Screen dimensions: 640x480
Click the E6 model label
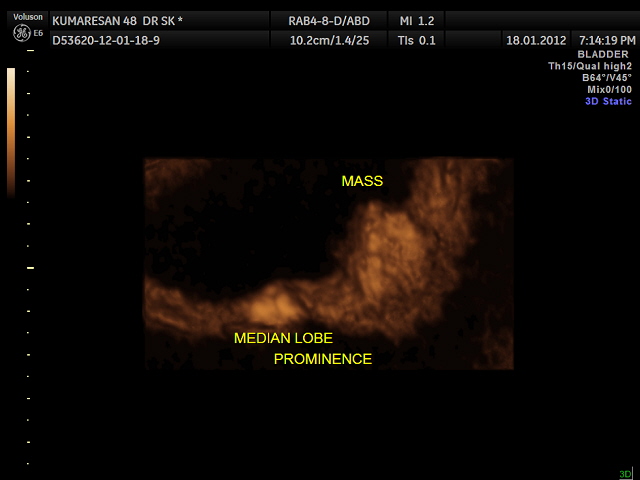pyautogui.click(x=39, y=33)
